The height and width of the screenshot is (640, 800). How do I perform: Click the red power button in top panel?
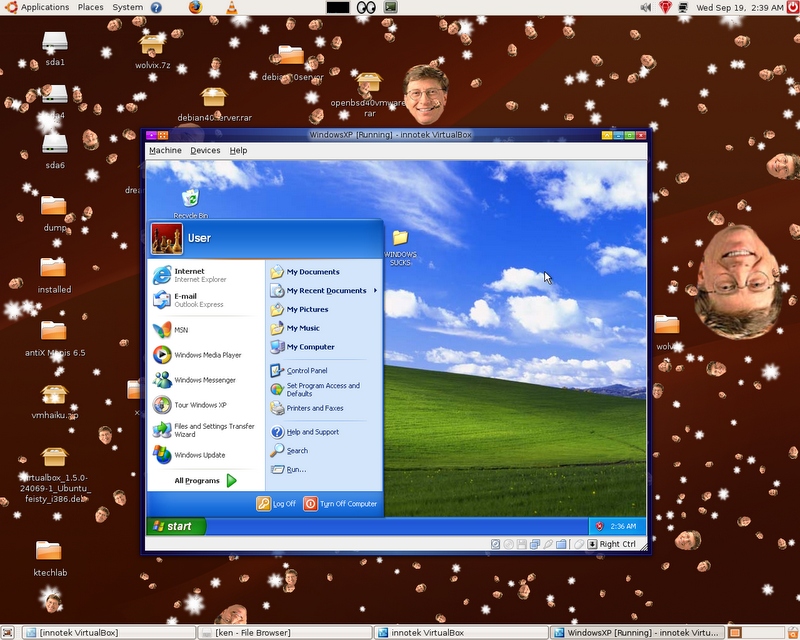pos(794,7)
